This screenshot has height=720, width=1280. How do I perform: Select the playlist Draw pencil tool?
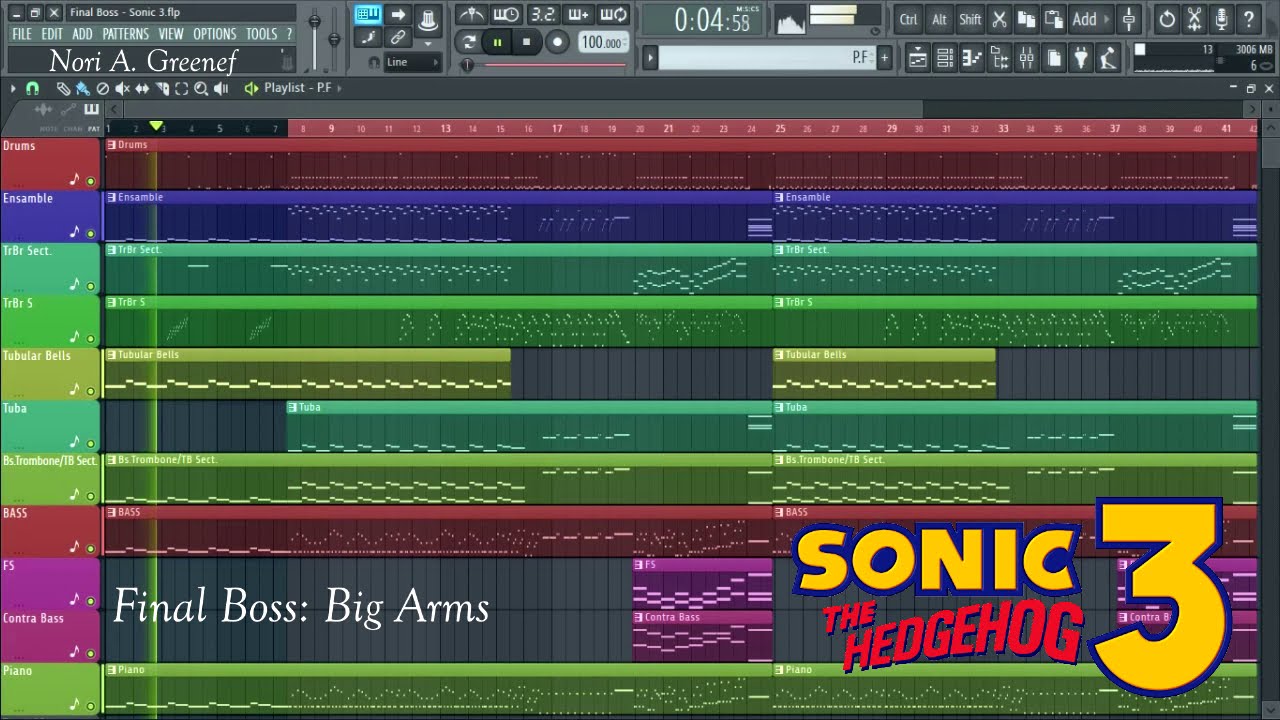(x=63, y=88)
